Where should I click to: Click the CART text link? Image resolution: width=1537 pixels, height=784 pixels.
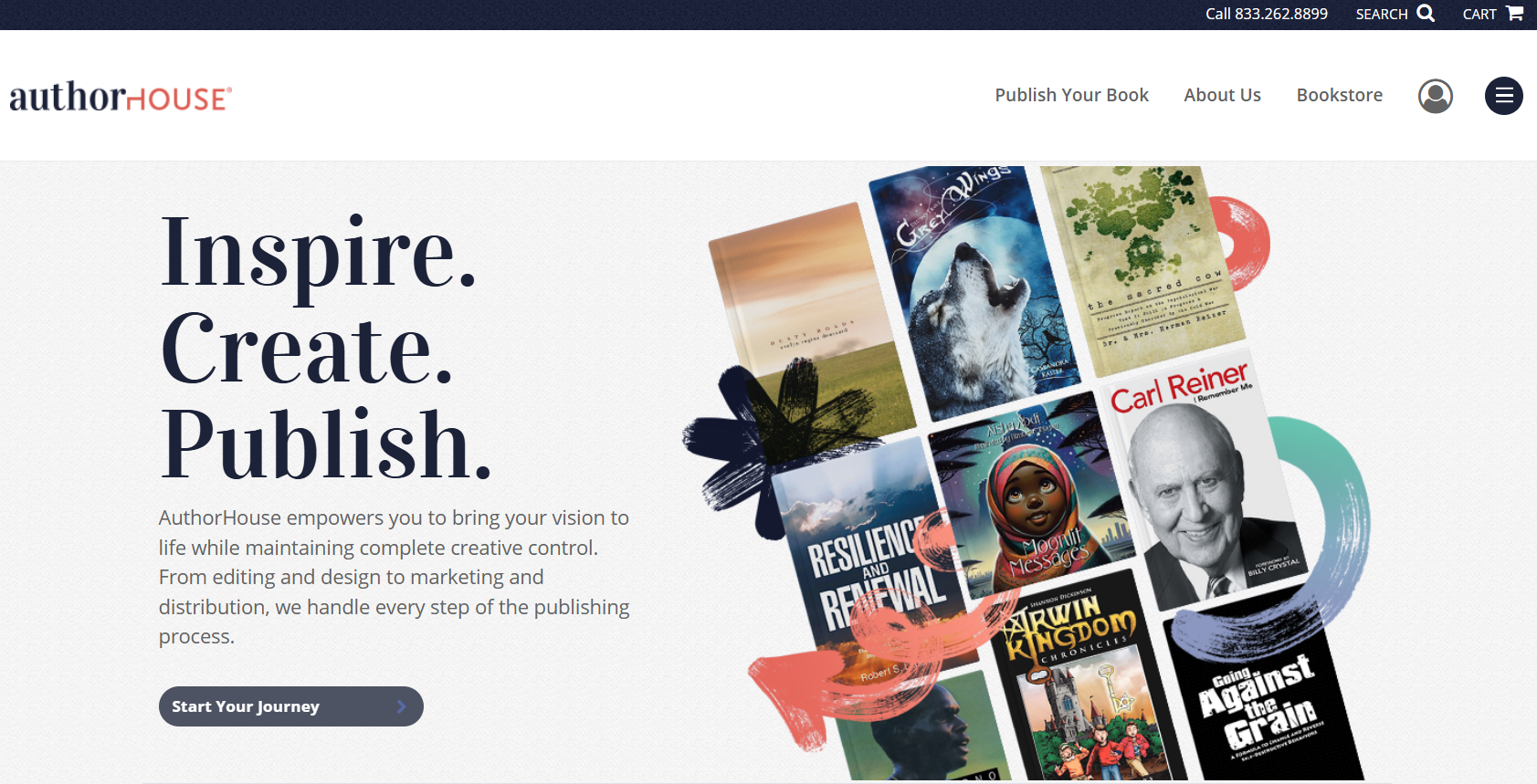click(1479, 15)
